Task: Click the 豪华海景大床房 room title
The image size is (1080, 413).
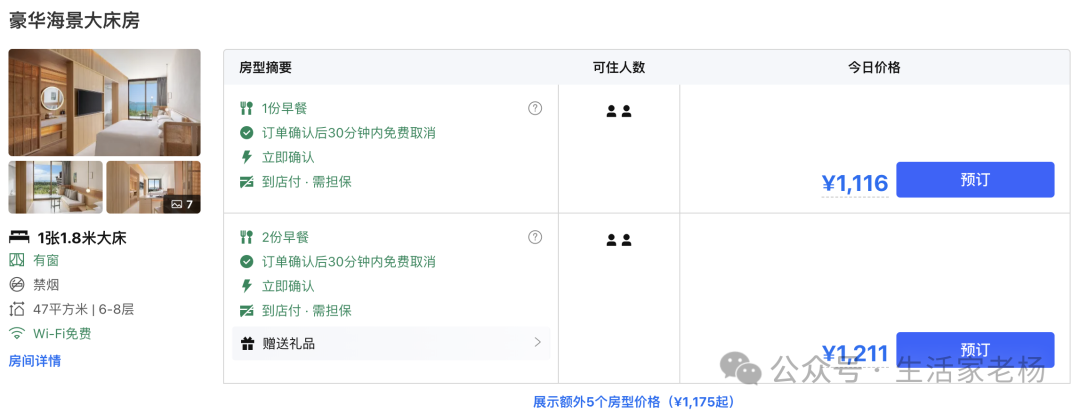Action: pos(74,20)
